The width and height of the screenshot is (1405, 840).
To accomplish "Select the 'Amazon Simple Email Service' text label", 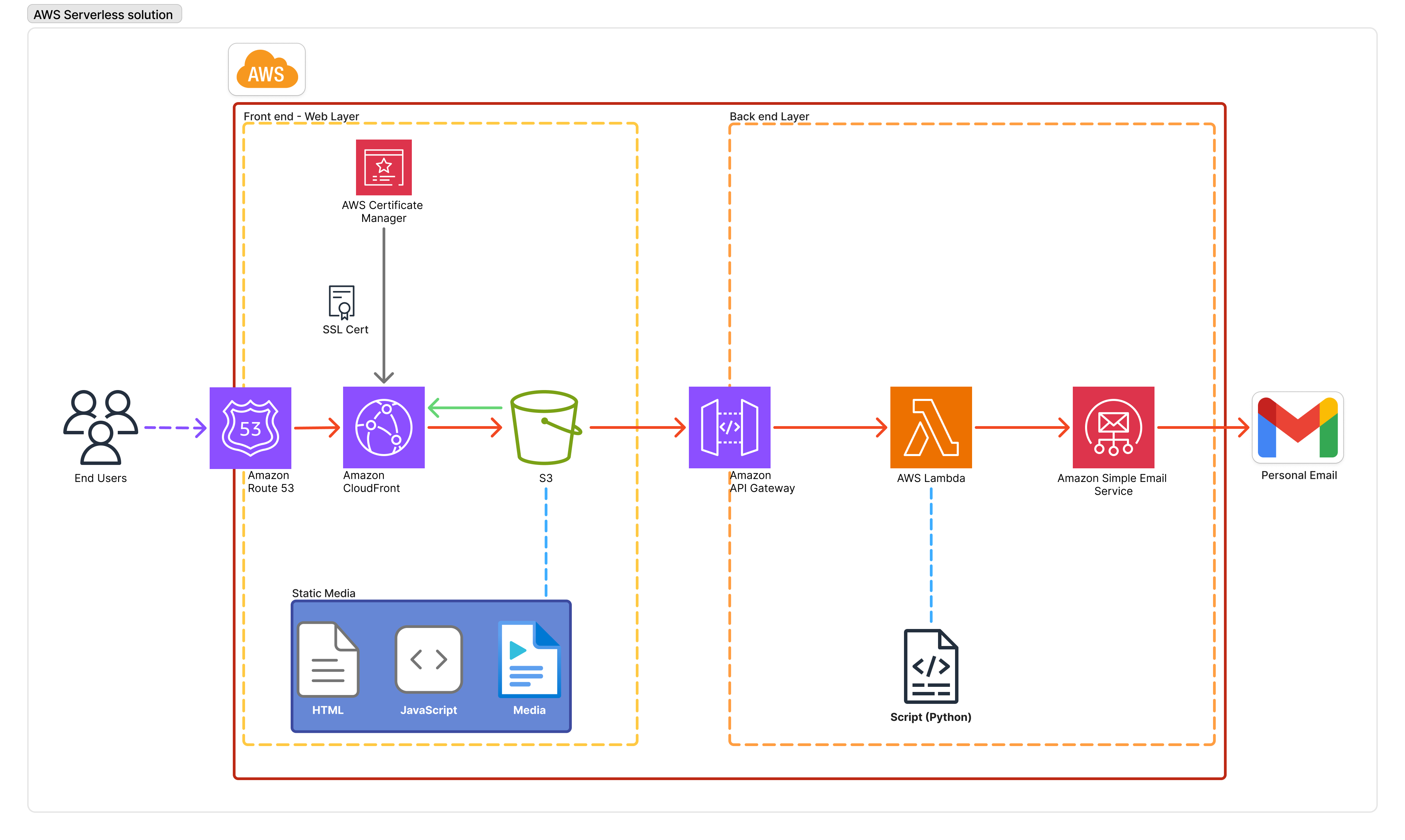I will coord(1112,485).
